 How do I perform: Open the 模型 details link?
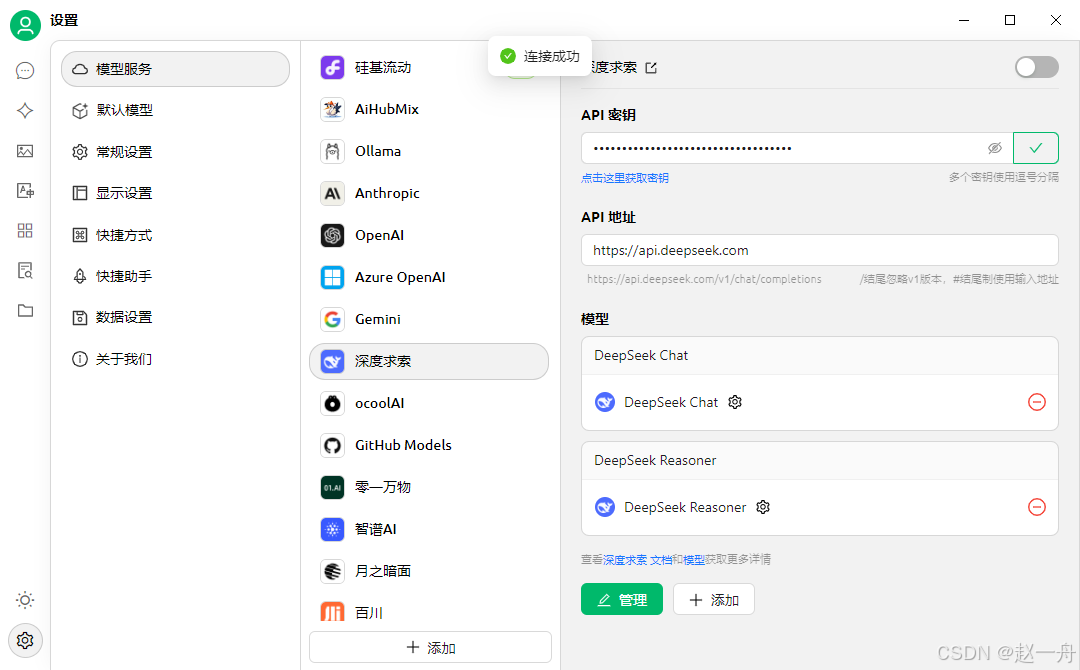[x=694, y=560]
